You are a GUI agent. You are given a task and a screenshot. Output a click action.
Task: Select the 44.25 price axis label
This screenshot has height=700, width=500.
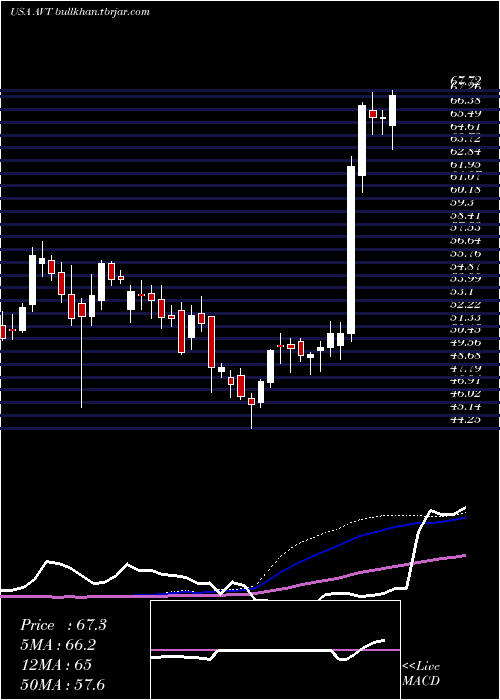tap(465, 420)
